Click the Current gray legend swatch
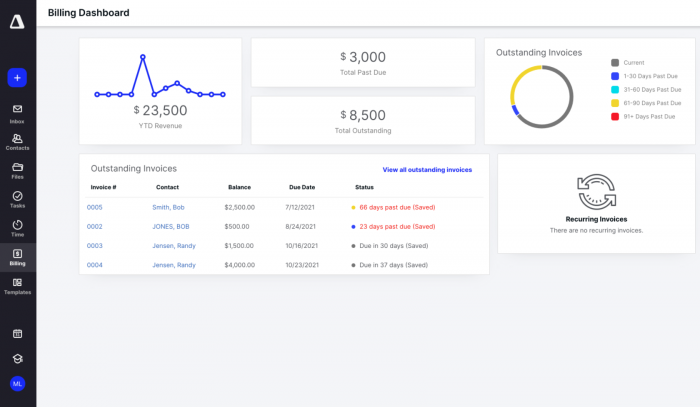This screenshot has height=407, width=700. point(615,62)
